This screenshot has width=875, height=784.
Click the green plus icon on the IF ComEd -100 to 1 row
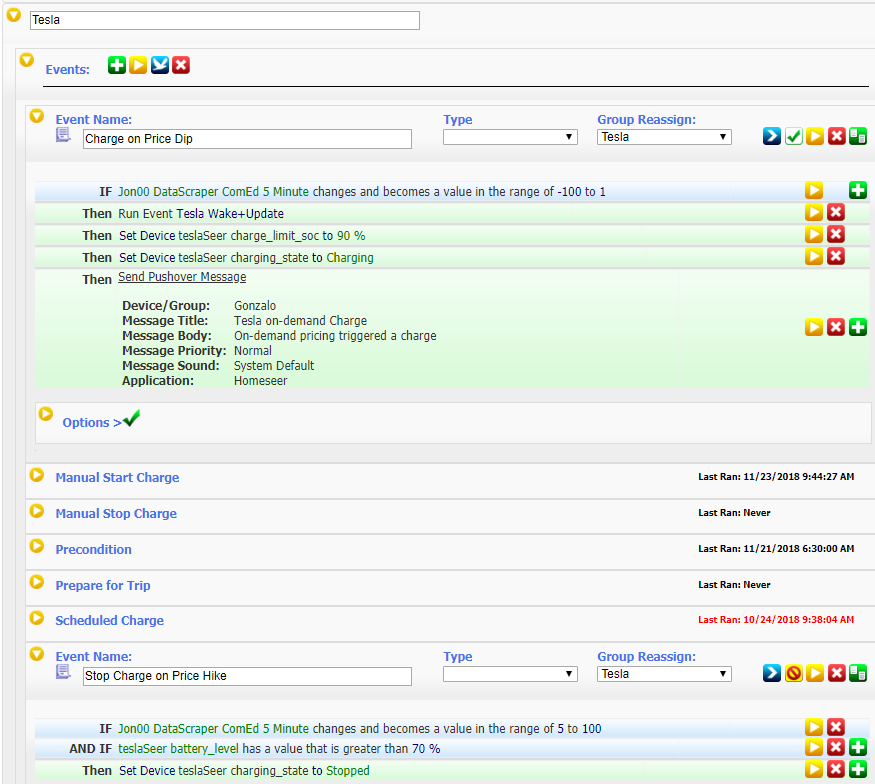pos(857,190)
